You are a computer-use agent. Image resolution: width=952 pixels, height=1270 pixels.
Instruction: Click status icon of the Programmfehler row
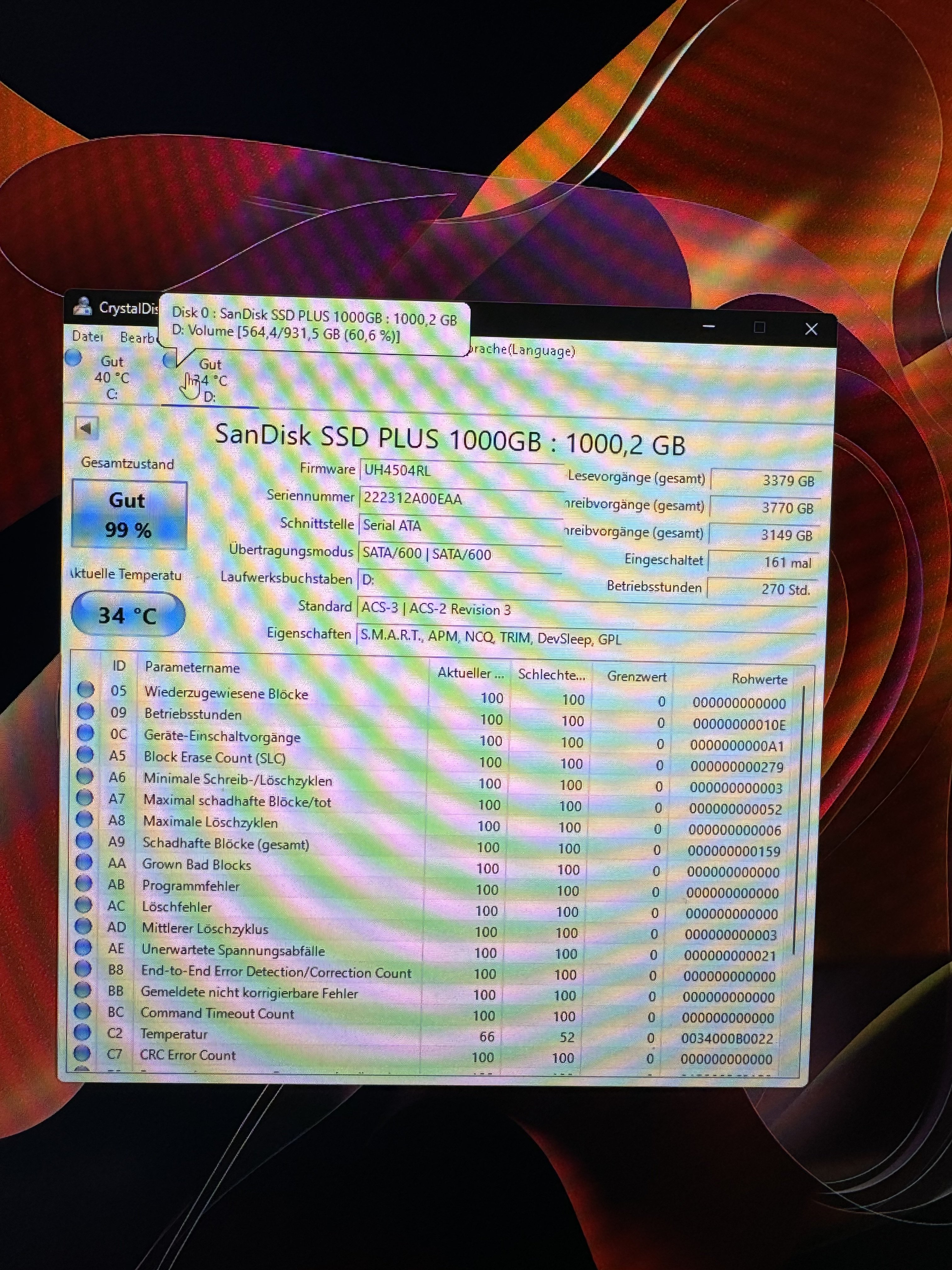click(x=84, y=884)
